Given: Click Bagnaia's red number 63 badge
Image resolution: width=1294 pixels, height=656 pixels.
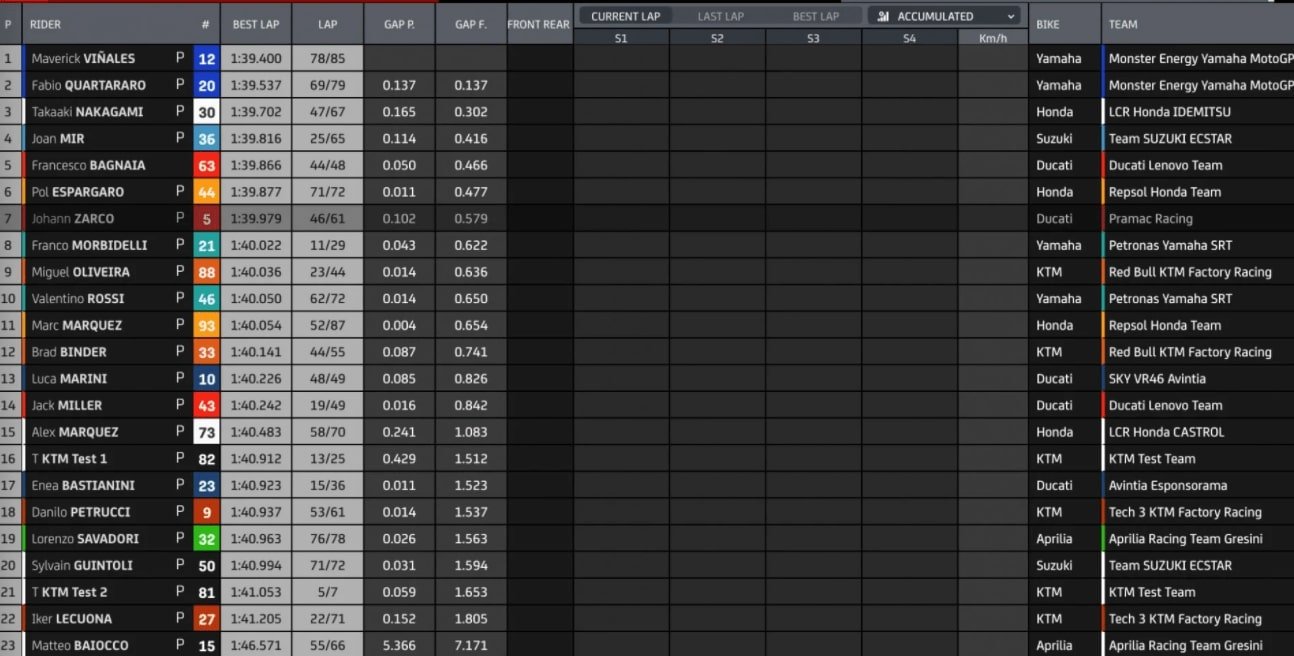Looking at the screenshot, I should pos(206,166).
